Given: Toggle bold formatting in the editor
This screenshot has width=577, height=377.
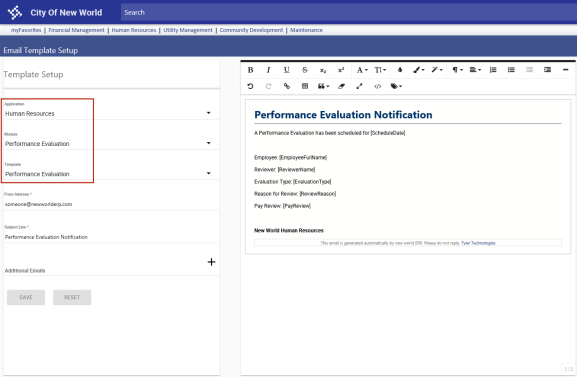Looking at the screenshot, I should coord(250,70).
